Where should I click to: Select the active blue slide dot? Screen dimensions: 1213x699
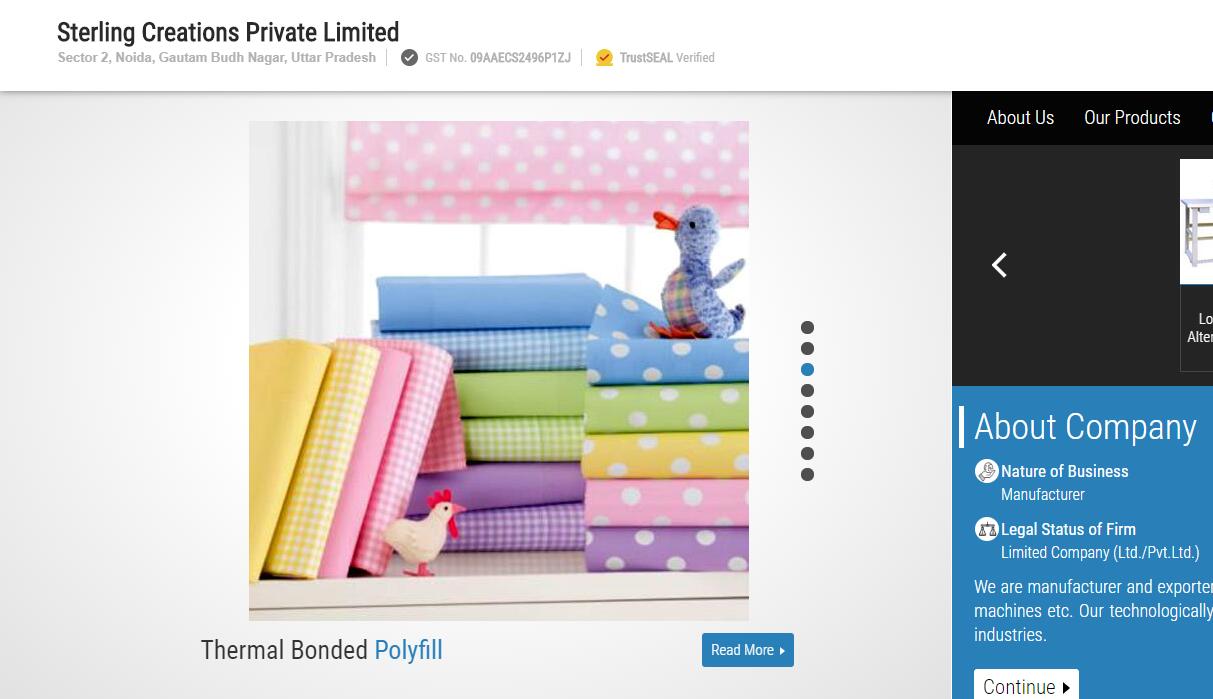pos(807,370)
